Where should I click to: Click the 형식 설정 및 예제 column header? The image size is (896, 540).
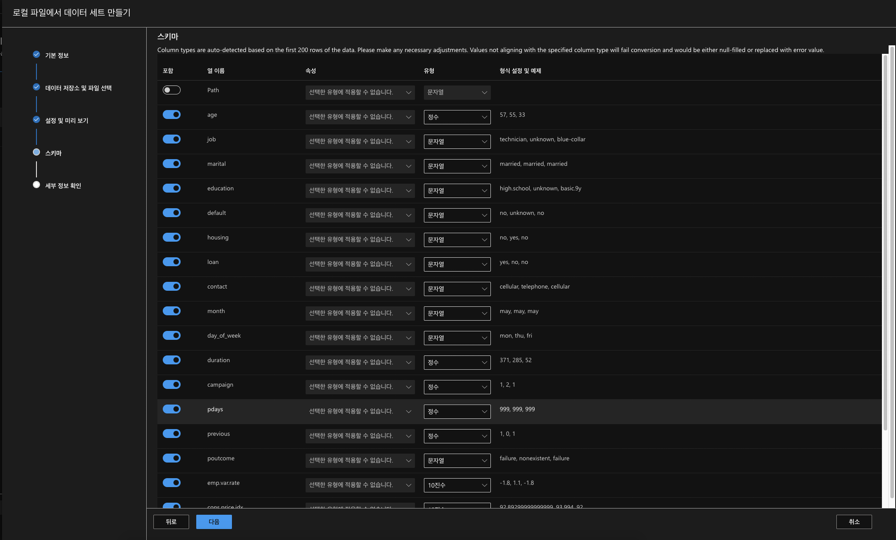pos(520,71)
